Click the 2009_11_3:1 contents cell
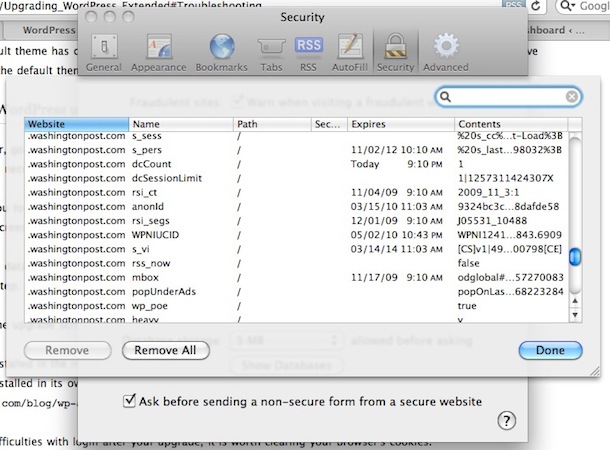The image size is (610, 450). 488,193
